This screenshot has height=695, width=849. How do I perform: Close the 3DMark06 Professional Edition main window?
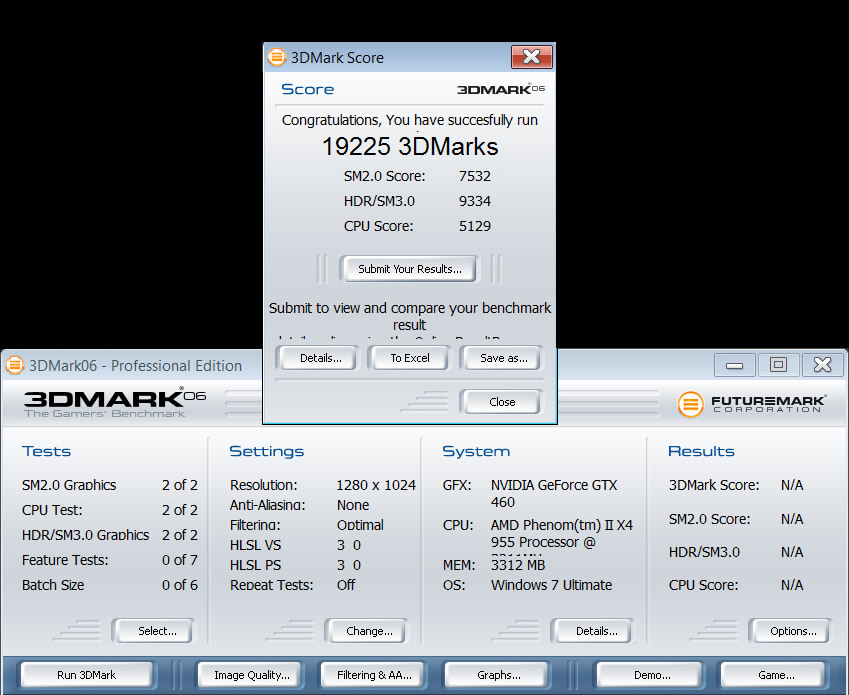(822, 365)
